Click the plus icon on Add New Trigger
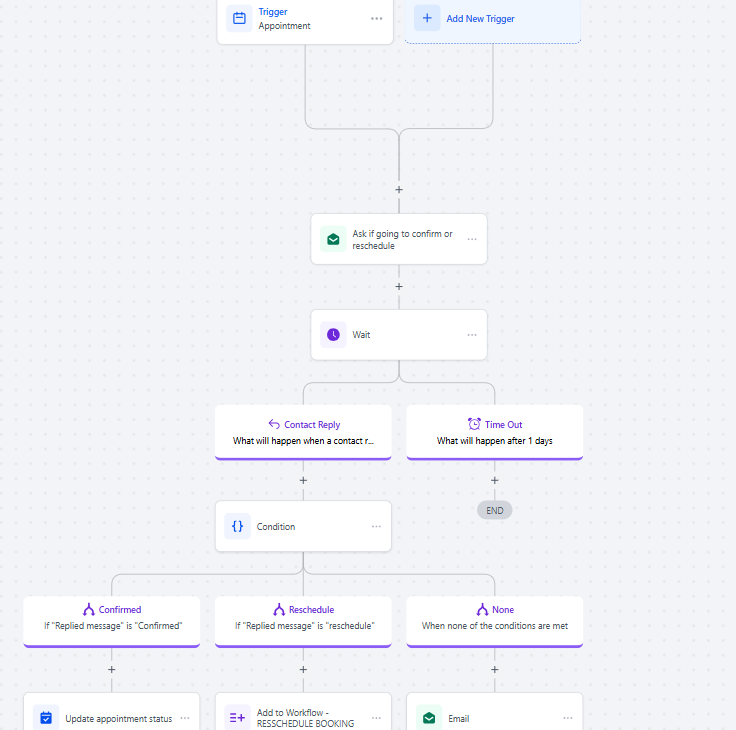736x730 pixels. point(427,18)
